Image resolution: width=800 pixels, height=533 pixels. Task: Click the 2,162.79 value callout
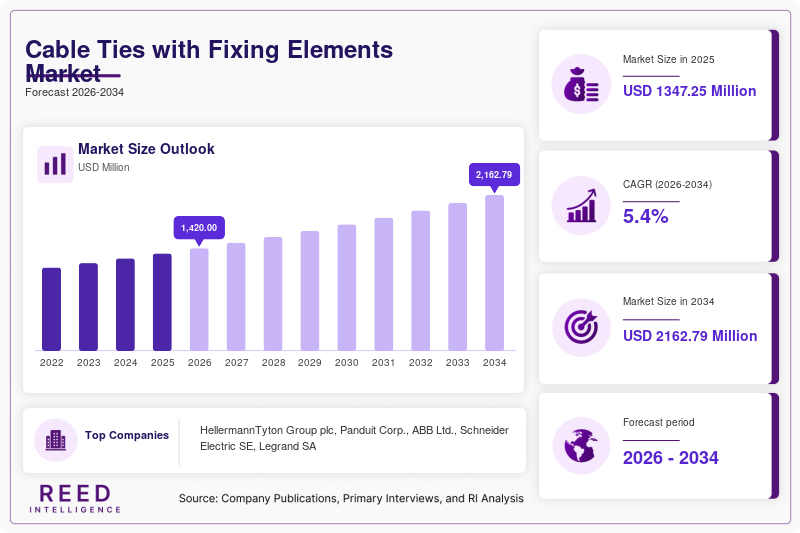coord(494,175)
